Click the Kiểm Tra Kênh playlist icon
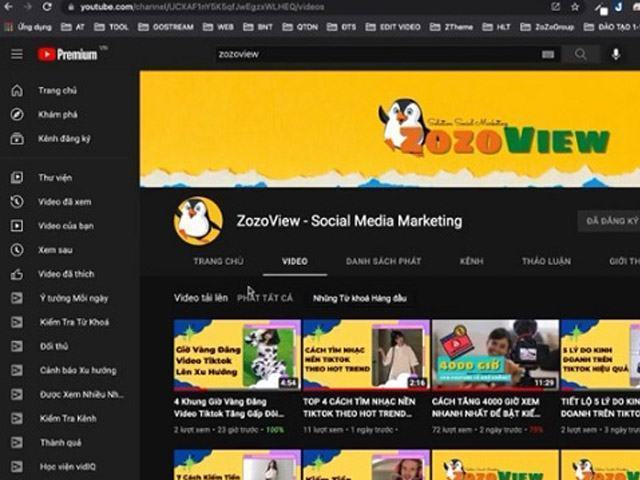Image resolution: width=640 pixels, height=480 pixels. (x=17, y=418)
